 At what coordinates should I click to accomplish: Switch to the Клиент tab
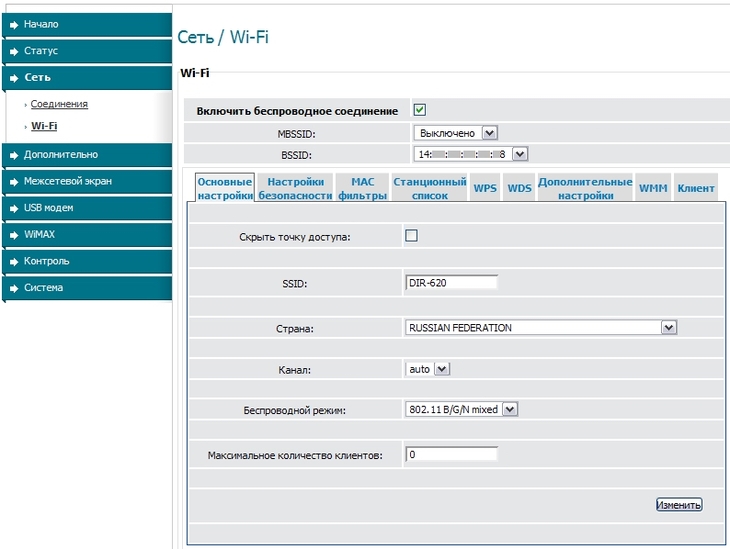click(x=696, y=188)
